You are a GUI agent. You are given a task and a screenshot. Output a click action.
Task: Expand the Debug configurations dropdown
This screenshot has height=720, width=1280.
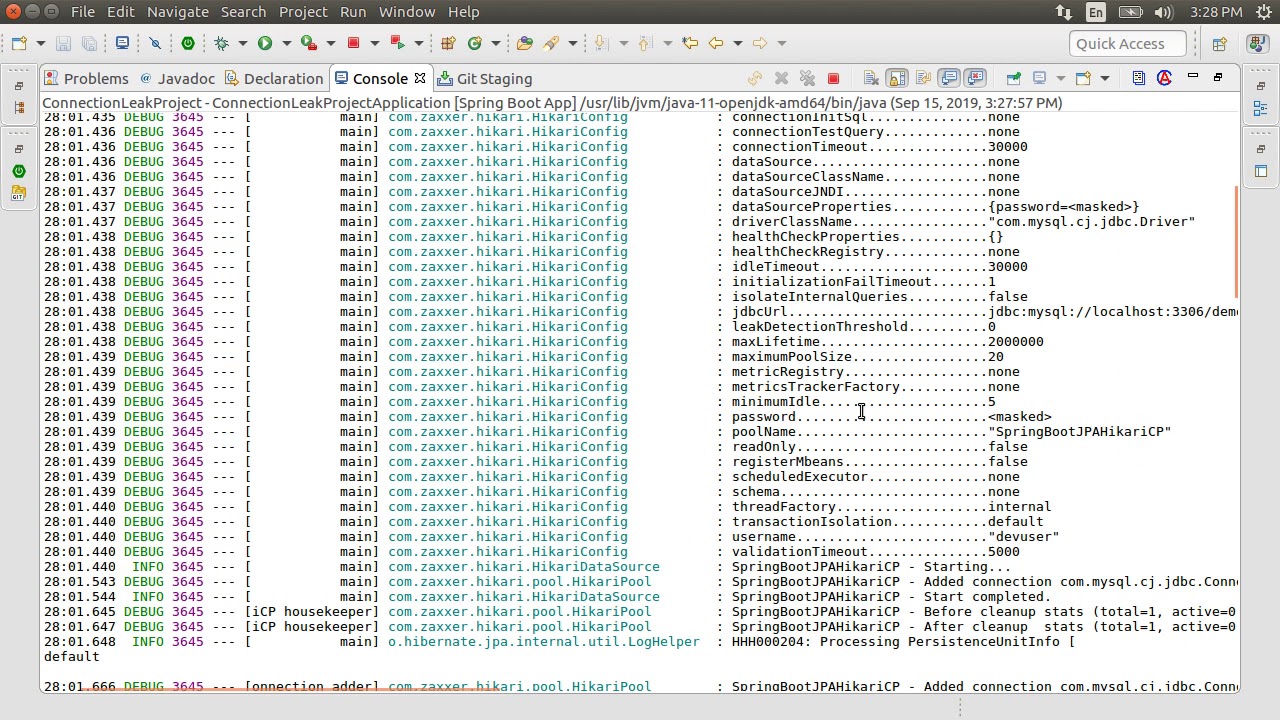click(x=243, y=43)
